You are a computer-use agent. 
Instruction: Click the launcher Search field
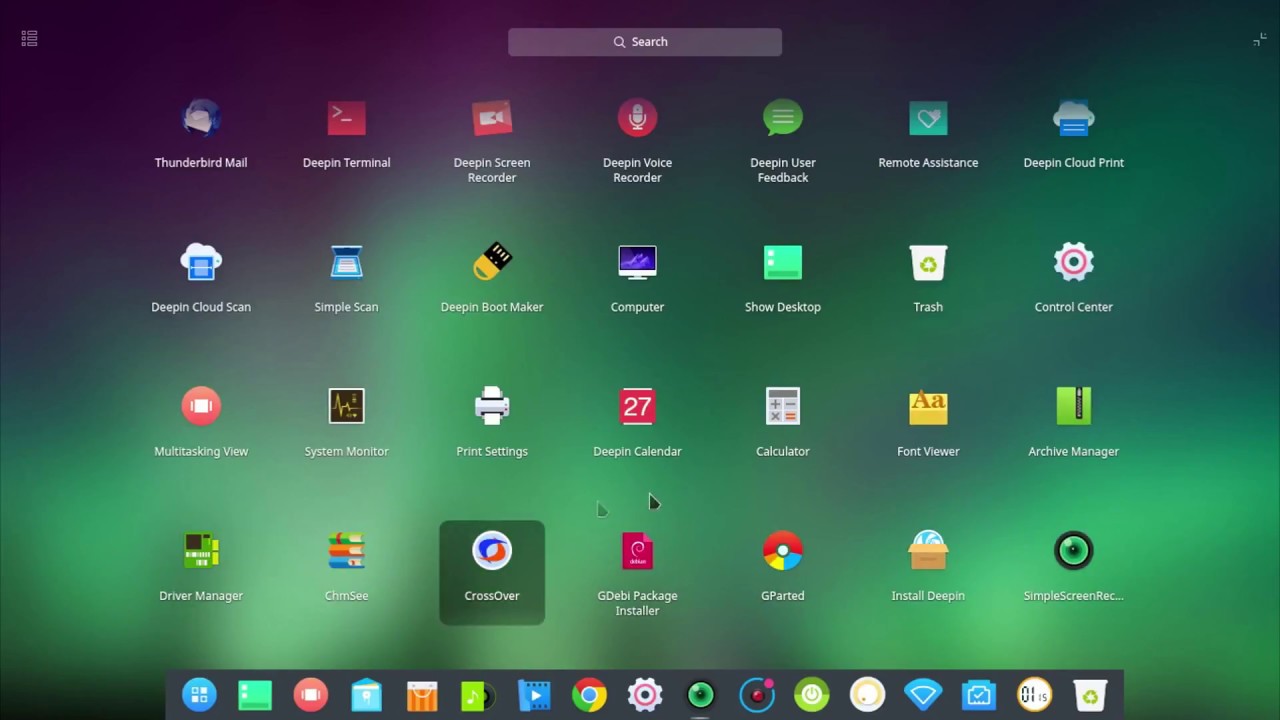pos(645,42)
